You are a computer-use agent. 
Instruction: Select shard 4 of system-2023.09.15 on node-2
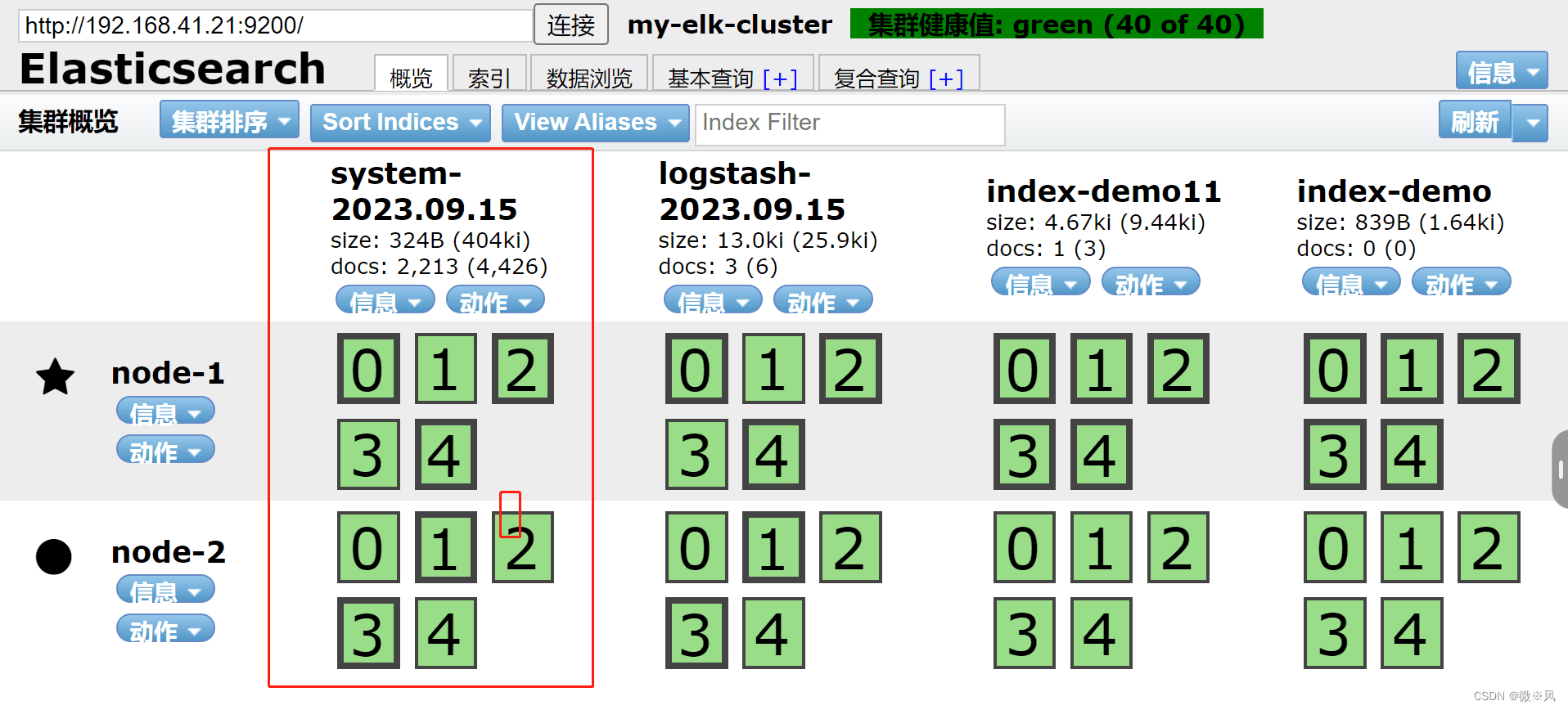click(x=445, y=633)
